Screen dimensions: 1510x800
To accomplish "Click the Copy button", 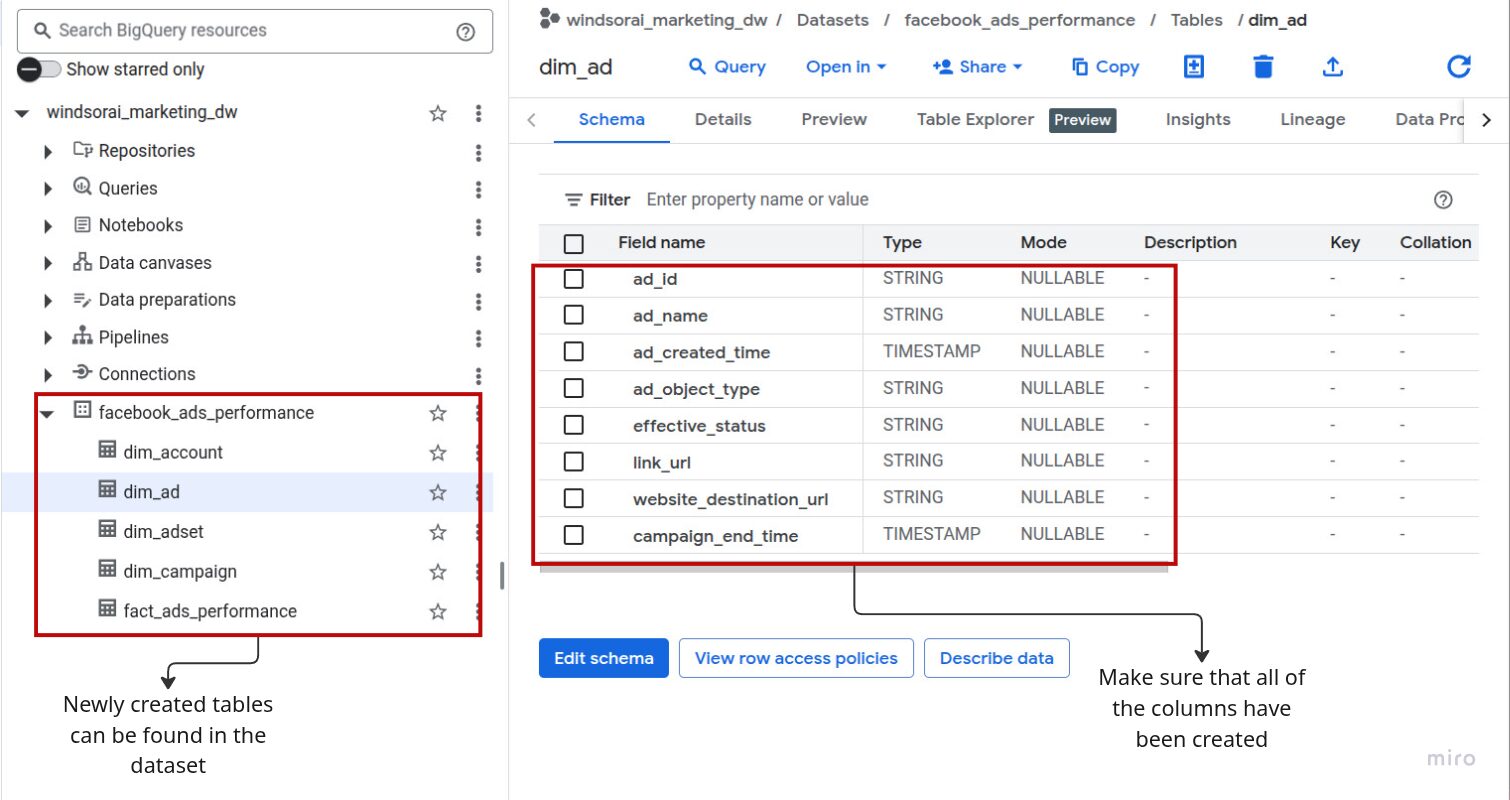I will pos(1105,67).
